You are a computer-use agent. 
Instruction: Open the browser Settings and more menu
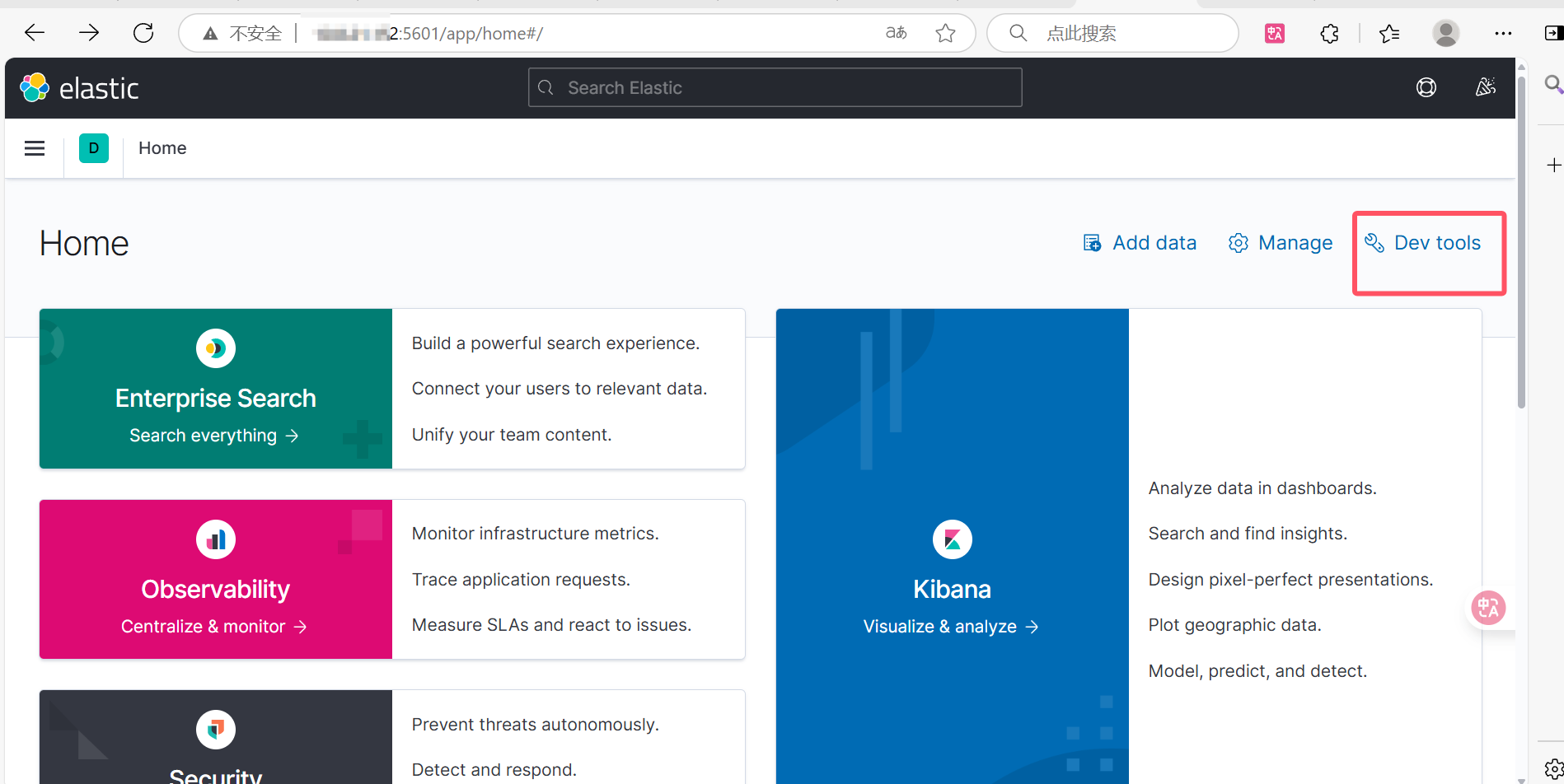pyautogui.click(x=1503, y=33)
